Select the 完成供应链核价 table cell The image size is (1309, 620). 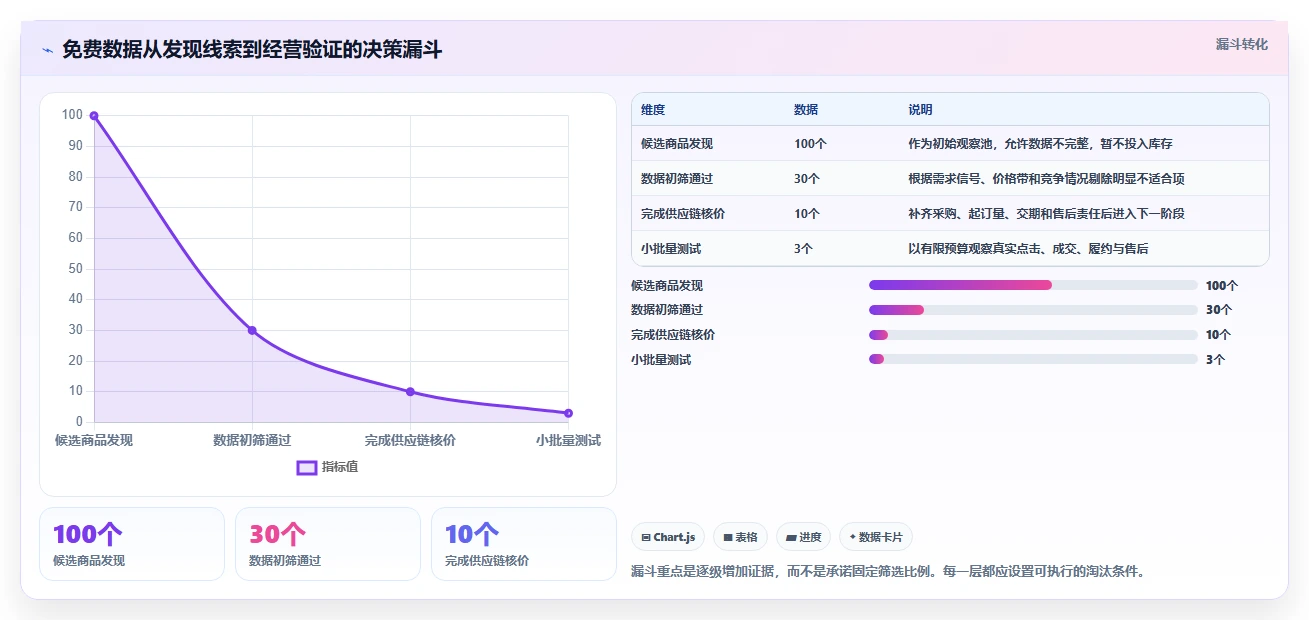[x=683, y=214]
